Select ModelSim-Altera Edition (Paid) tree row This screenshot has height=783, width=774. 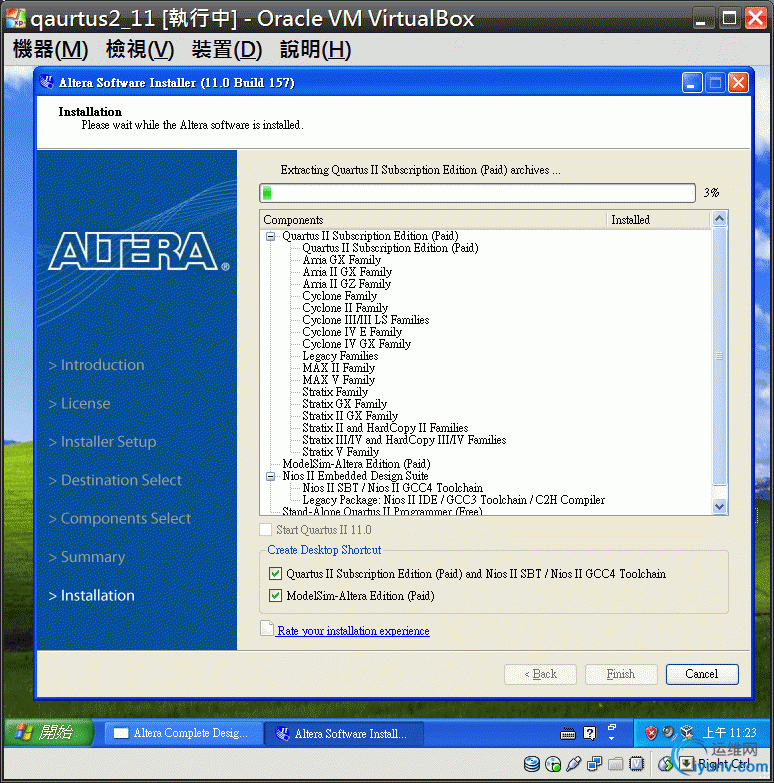pos(356,463)
